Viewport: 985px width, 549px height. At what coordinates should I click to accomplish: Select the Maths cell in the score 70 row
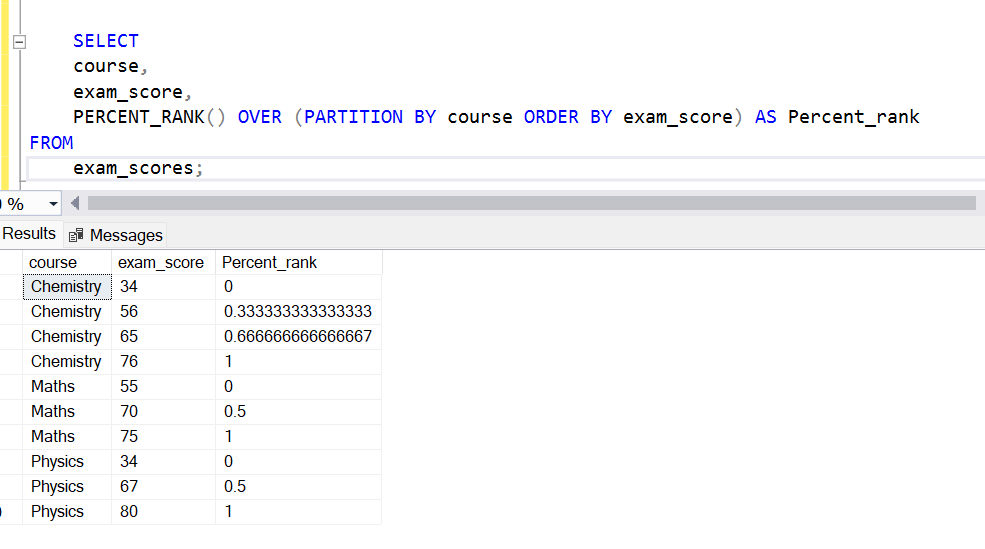[53, 412]
